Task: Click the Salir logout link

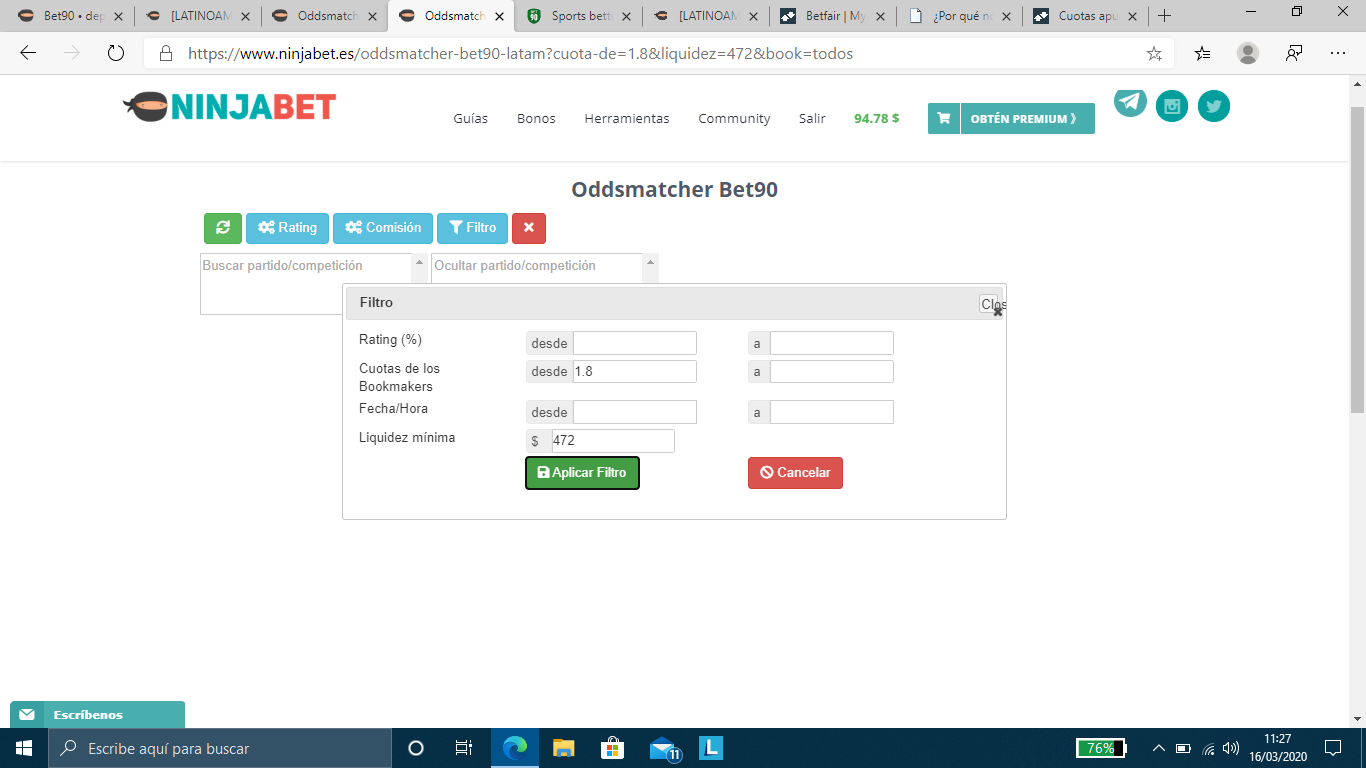Action: click(812, 118)
